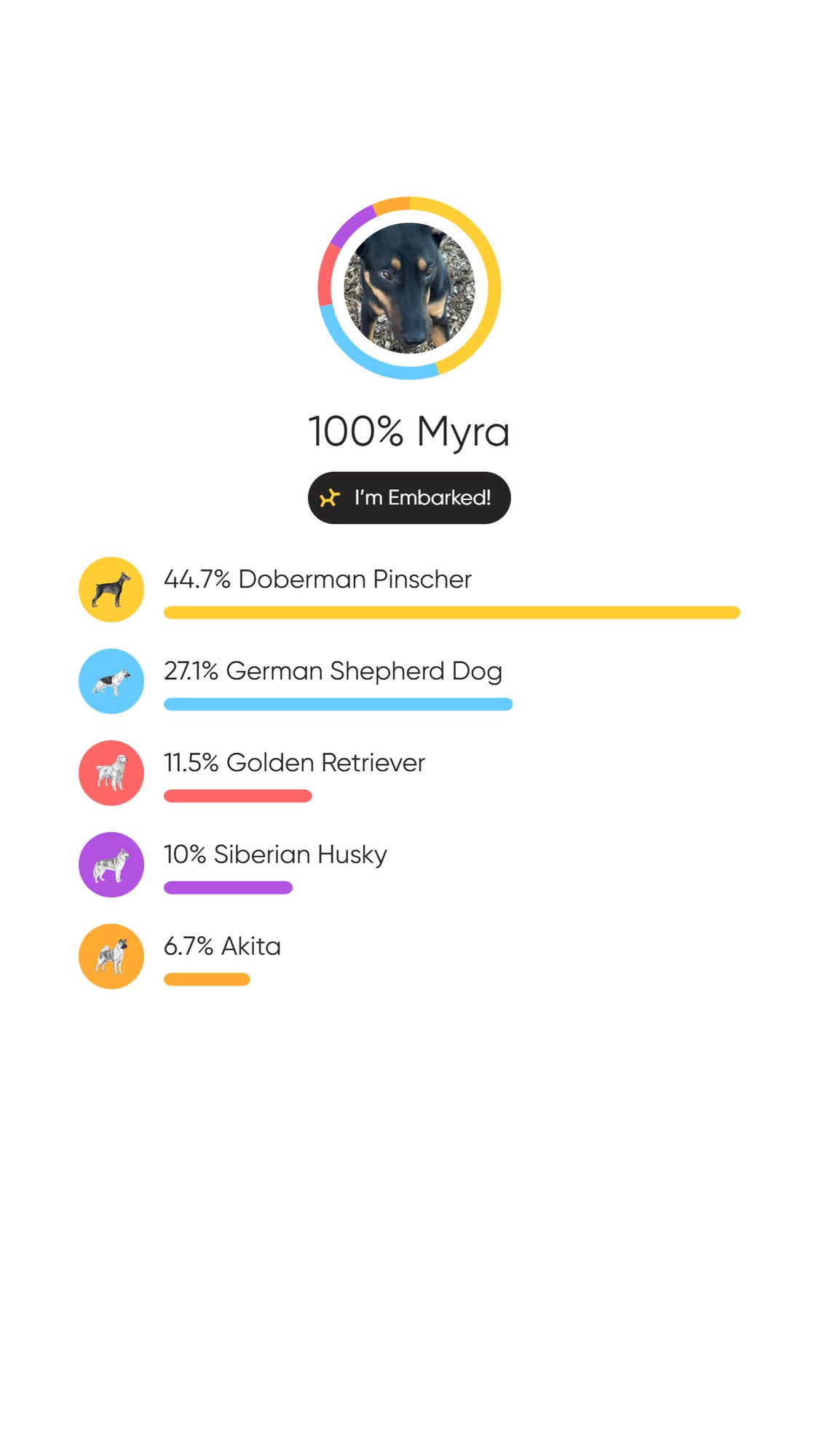This screenshot has height=1456, width=819.
Task: Click the yellow balloon dog Embark logo
Action: coord(330,498)
